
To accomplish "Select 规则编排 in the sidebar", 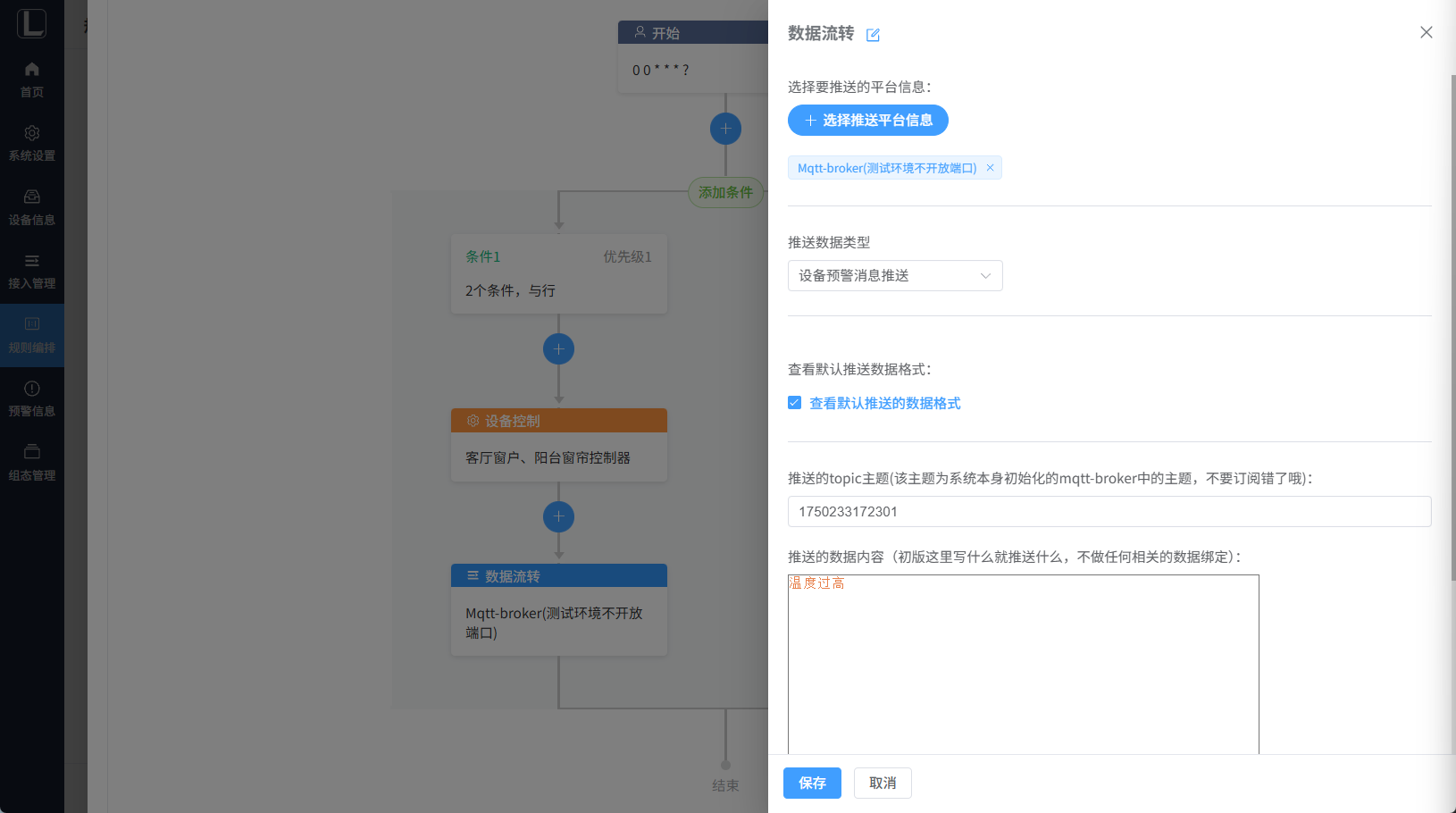I will pos(32,335).
